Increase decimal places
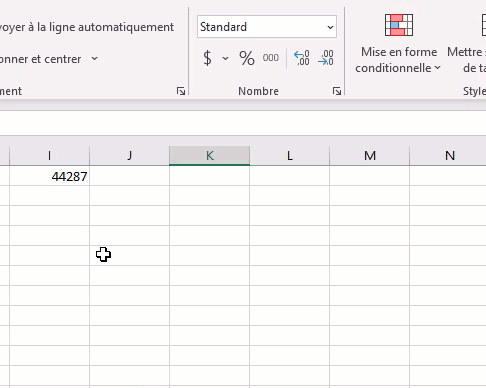Screen dimensions: 486x388 [x=302, y=58]
